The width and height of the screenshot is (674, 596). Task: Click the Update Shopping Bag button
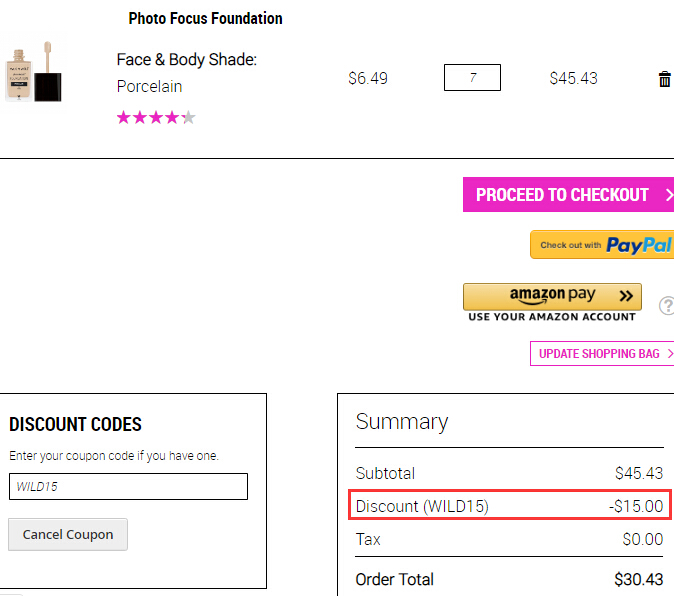(602, 353)
